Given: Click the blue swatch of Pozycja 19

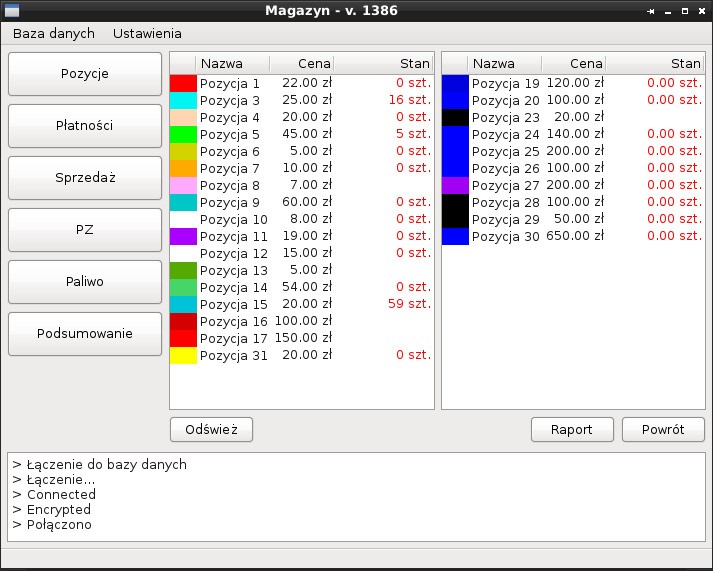Looking at the screenshot, I should (x=455, y=84).
